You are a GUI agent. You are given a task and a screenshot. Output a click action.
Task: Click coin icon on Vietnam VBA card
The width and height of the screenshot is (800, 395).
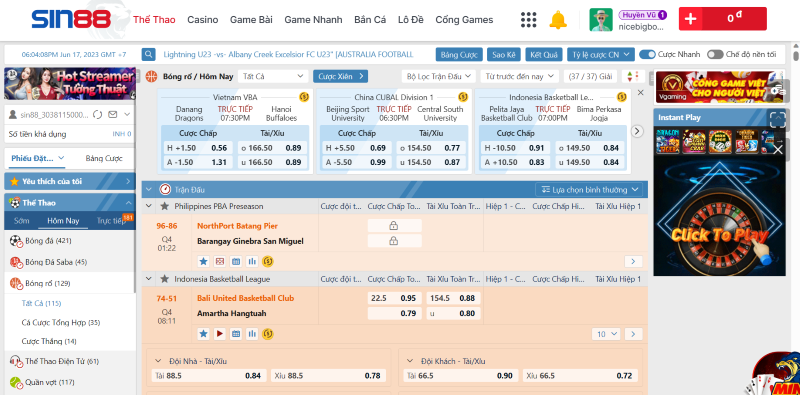304,96
